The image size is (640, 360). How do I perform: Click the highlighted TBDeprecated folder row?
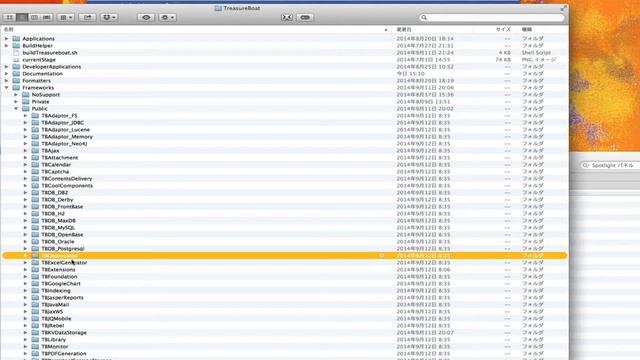(284, 256)
